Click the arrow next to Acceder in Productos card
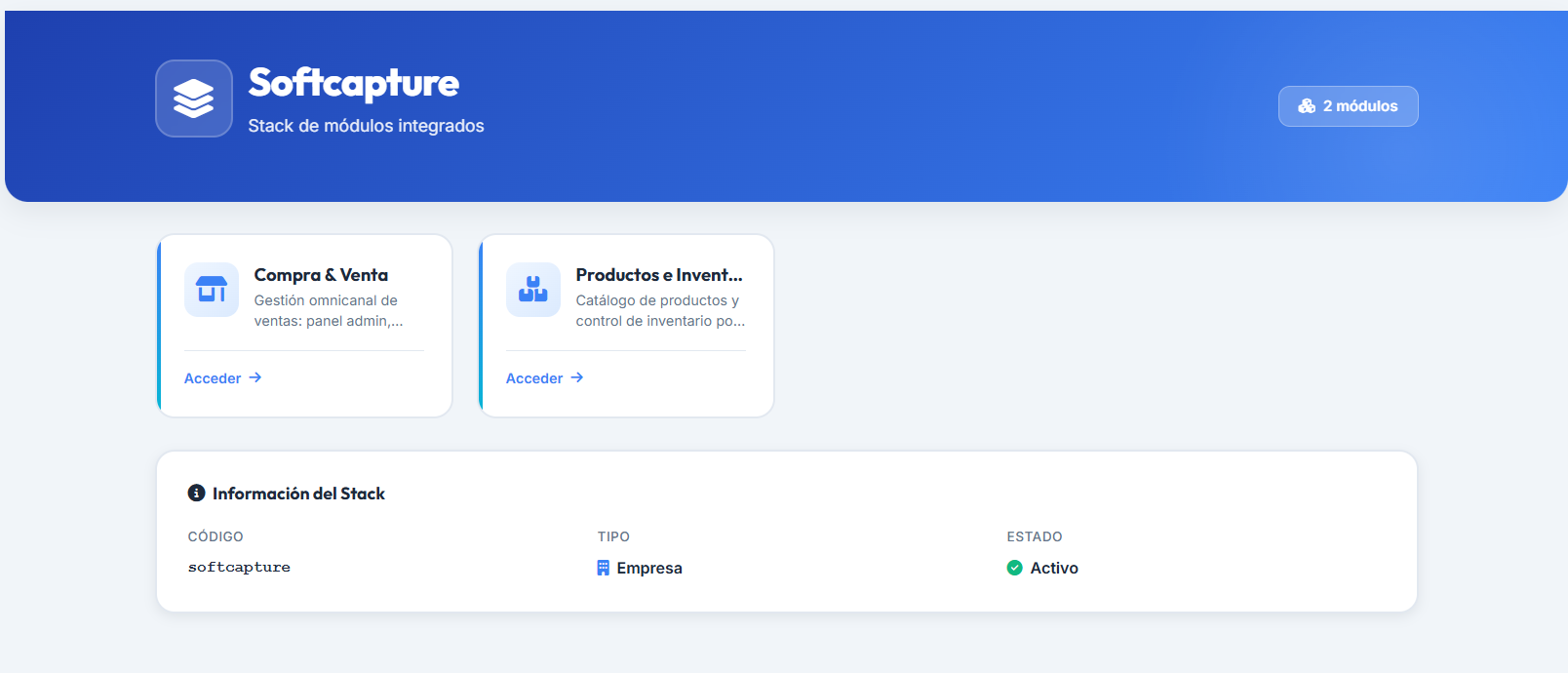This screenshot has width=1568, height=673. (576, 377)
